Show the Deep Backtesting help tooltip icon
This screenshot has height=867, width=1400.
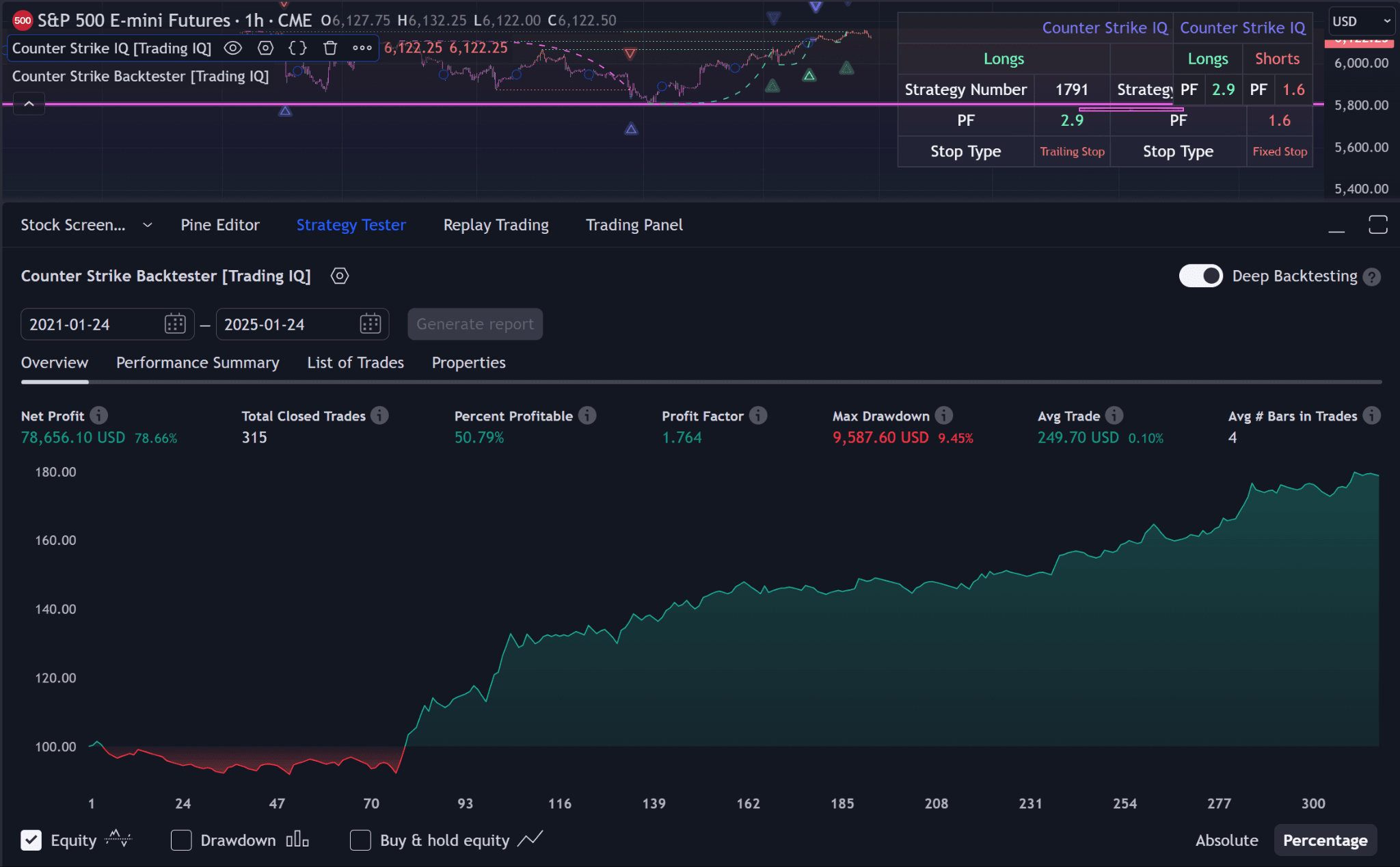tap(1371, 277)
